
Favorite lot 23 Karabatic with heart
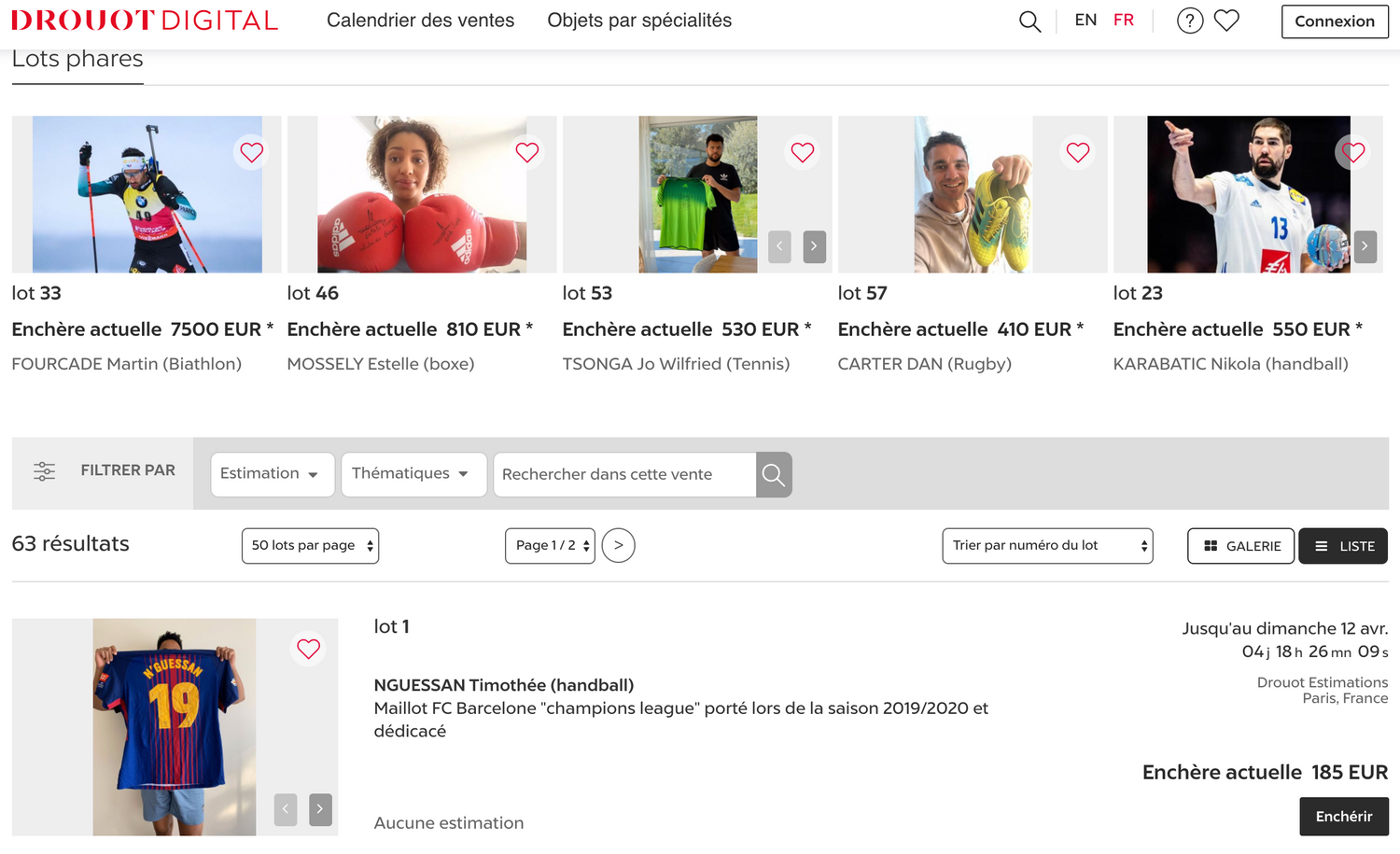tap(1353, 152)
